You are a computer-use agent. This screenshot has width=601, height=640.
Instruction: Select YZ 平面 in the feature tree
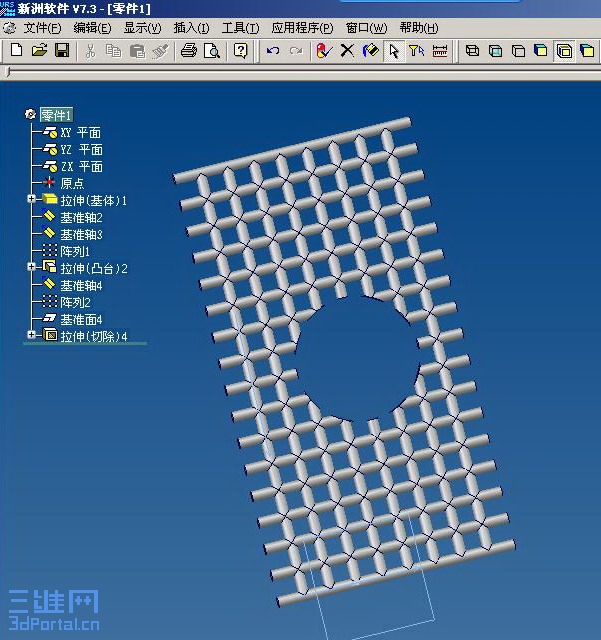(82, 150)
